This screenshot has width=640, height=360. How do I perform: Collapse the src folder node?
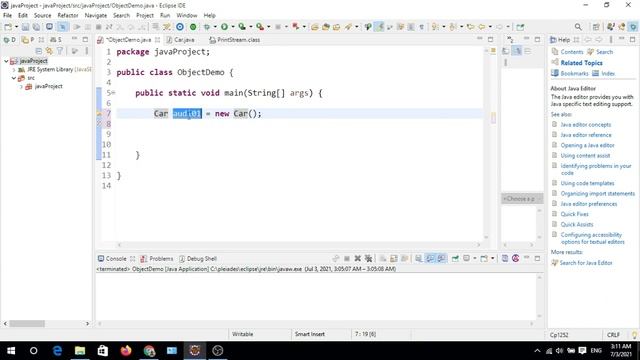click(14, 78)
